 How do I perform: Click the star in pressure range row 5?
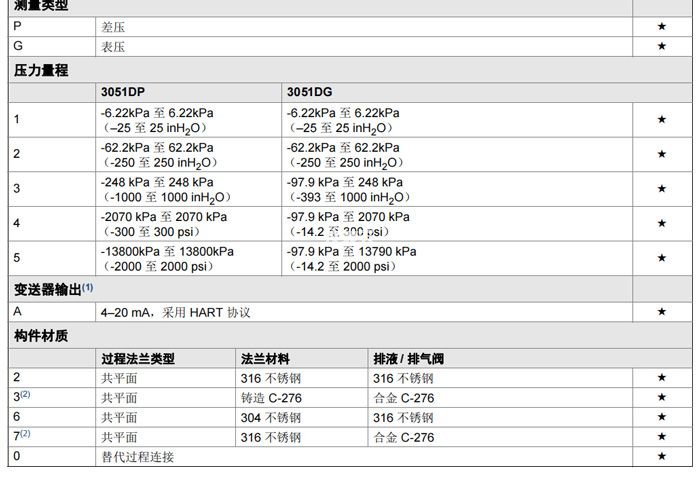click(662, 258)
